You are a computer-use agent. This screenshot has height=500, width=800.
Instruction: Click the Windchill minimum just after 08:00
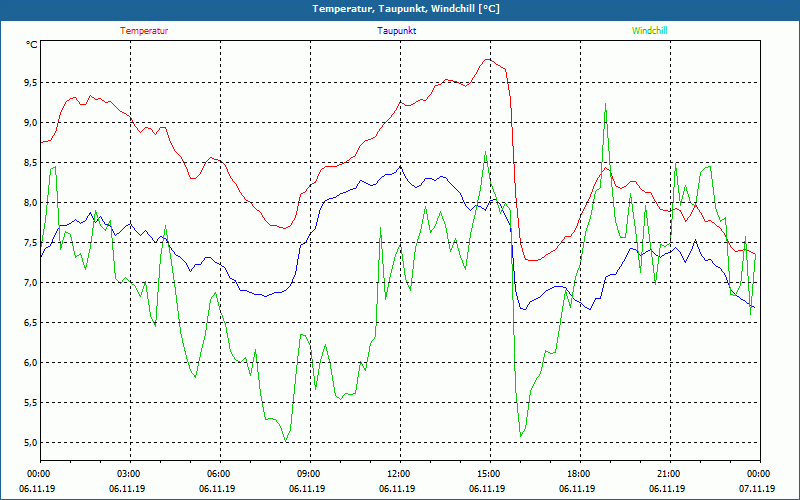click(286, 441)
